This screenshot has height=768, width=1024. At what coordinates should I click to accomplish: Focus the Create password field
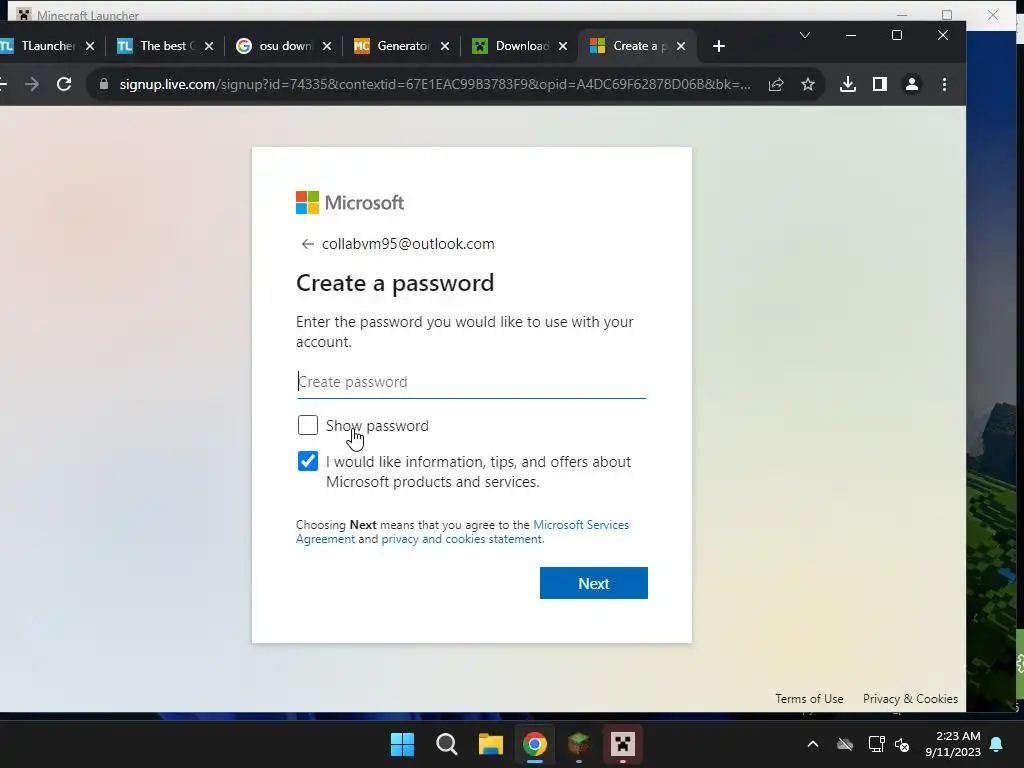pyautogui.click(x=472, y=382)
